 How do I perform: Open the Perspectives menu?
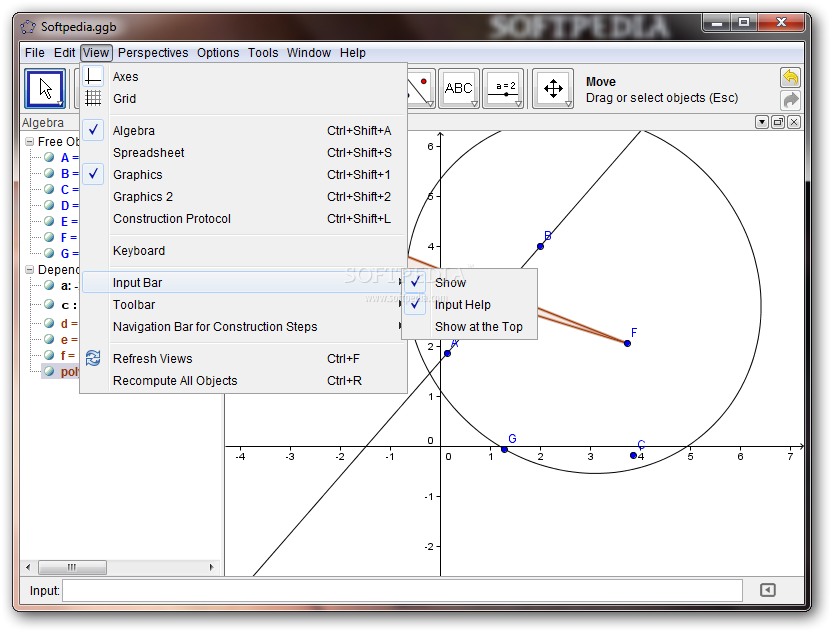point(153,53)
